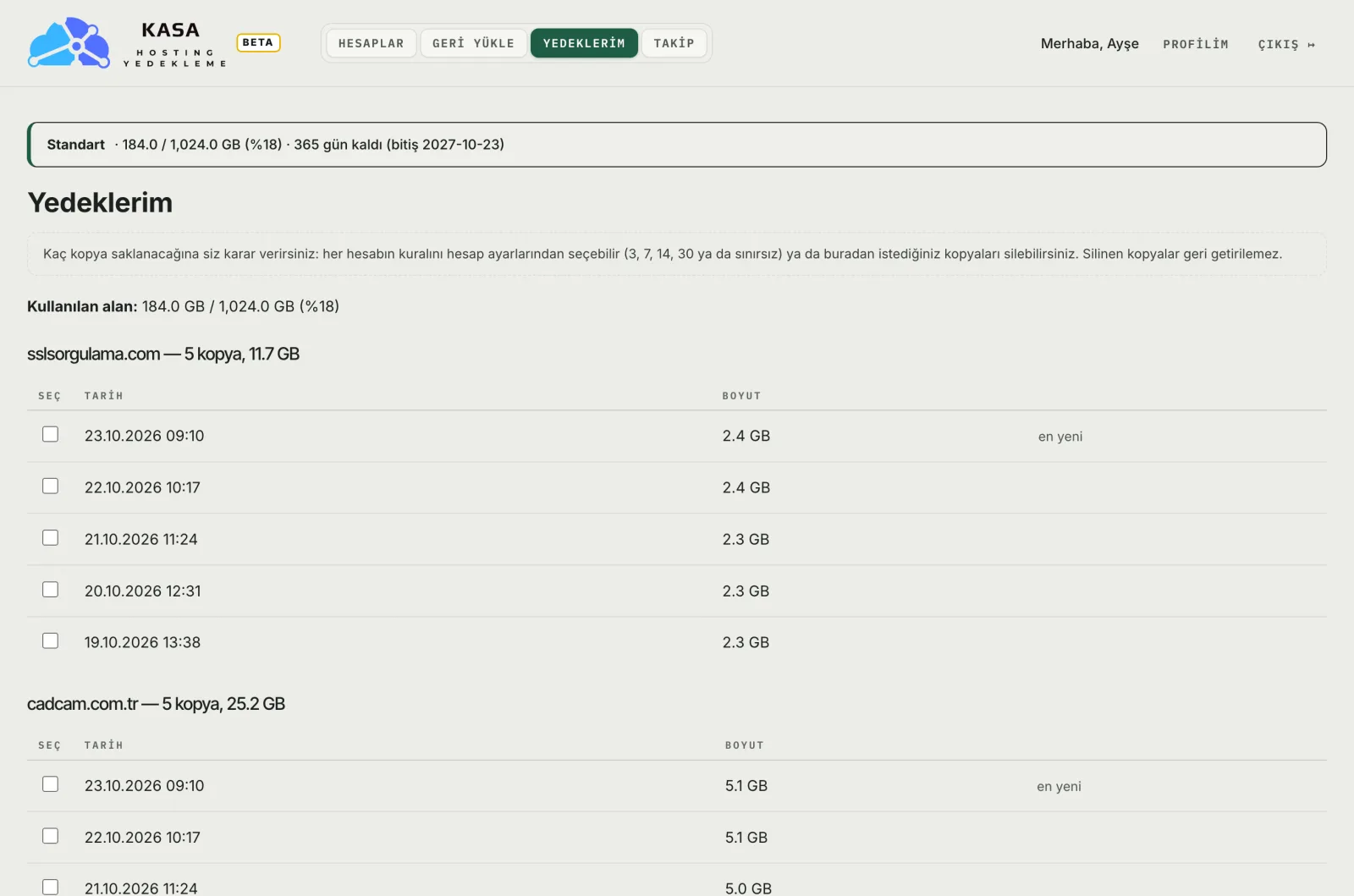Log out via the Çıkış link
Screen dimensions: 1354x896
click(1286, 44)
